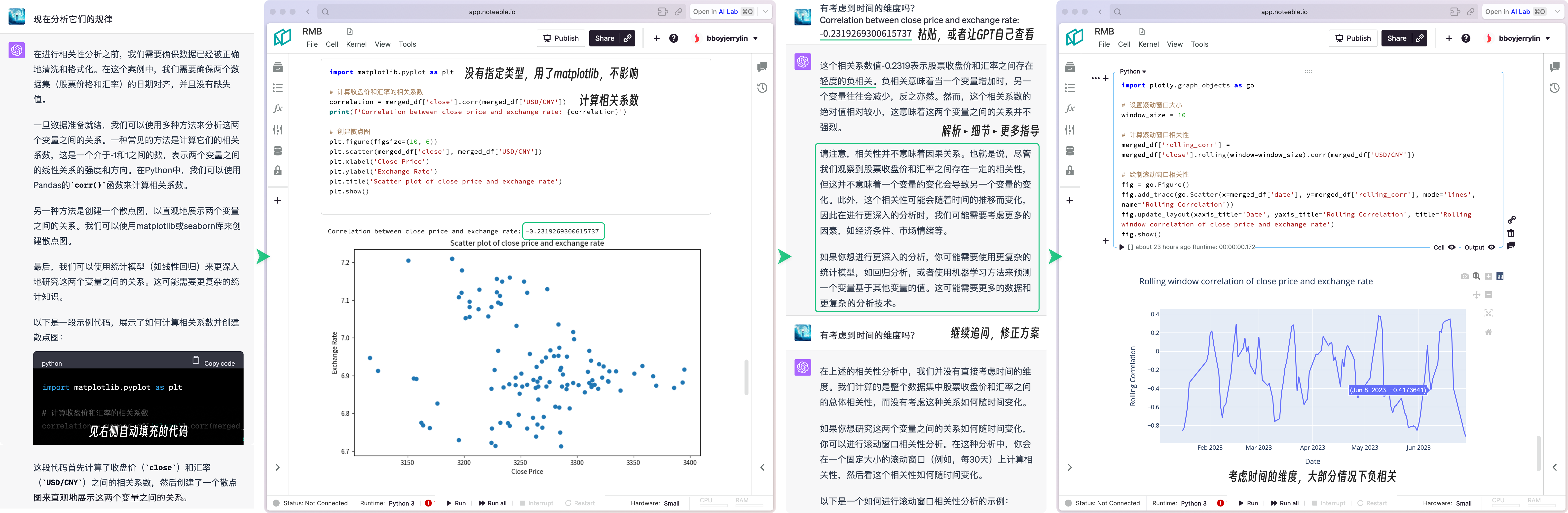Click the cell drag handle dots above the code cell
The height and width of the screenshot is (513, 1568).
(x=1308, y=72)
